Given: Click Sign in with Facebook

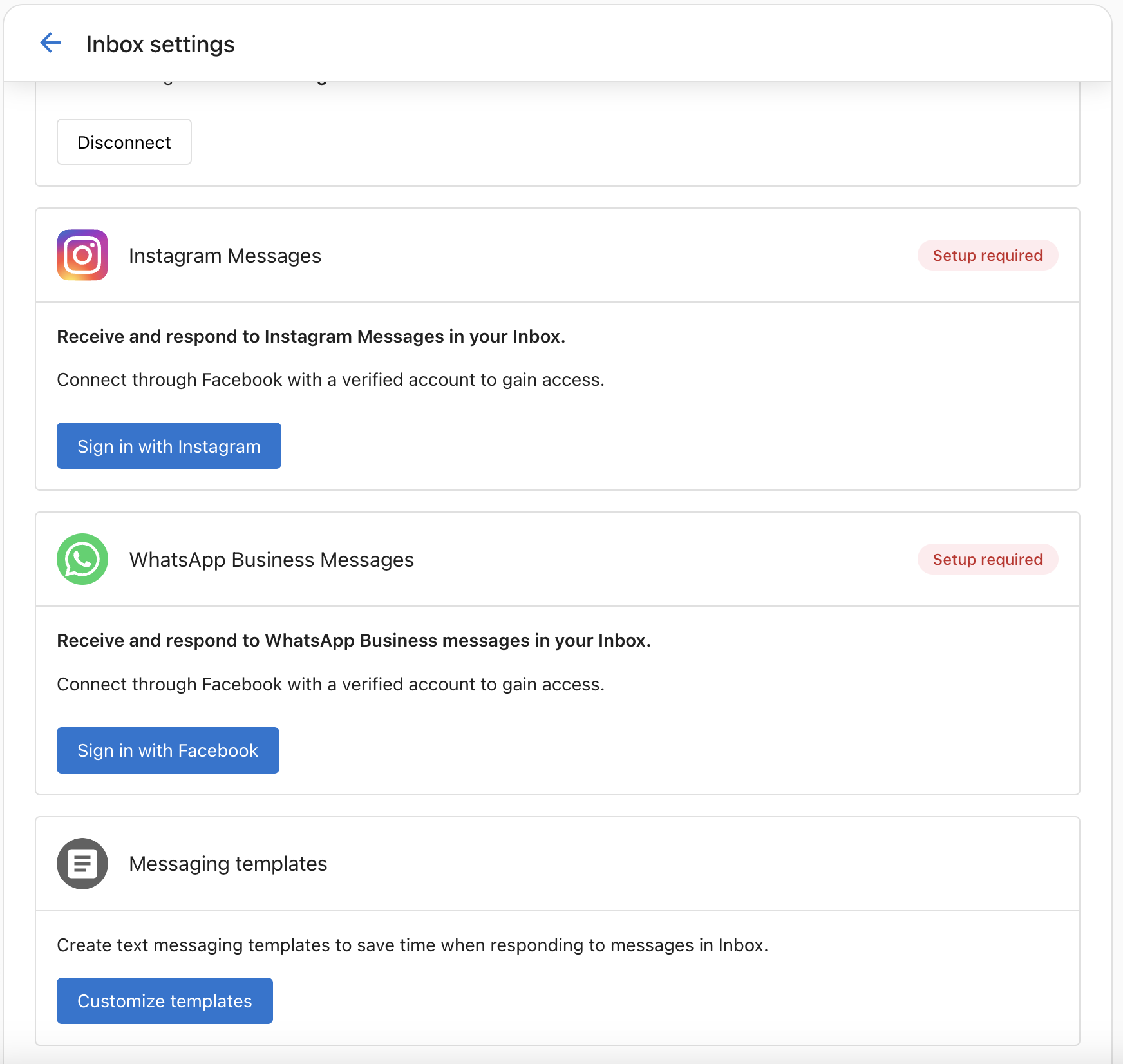Looking at the screenshot, I should [167, 750].
